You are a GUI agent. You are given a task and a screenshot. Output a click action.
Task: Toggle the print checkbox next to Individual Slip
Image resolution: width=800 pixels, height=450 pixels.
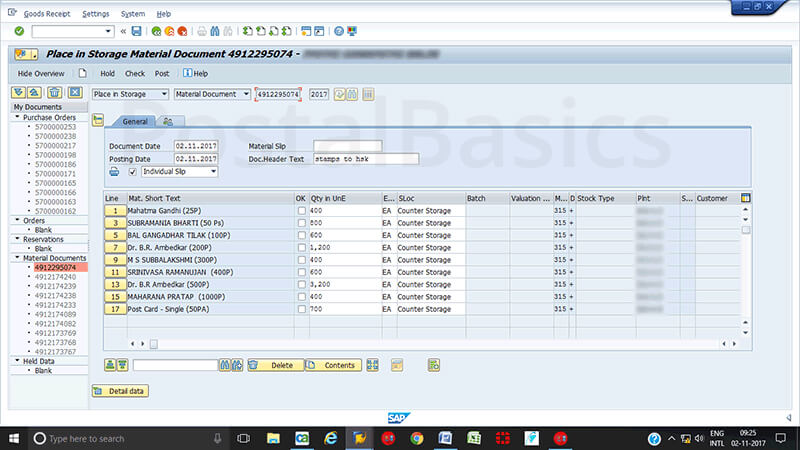click(x=132, y=172)
